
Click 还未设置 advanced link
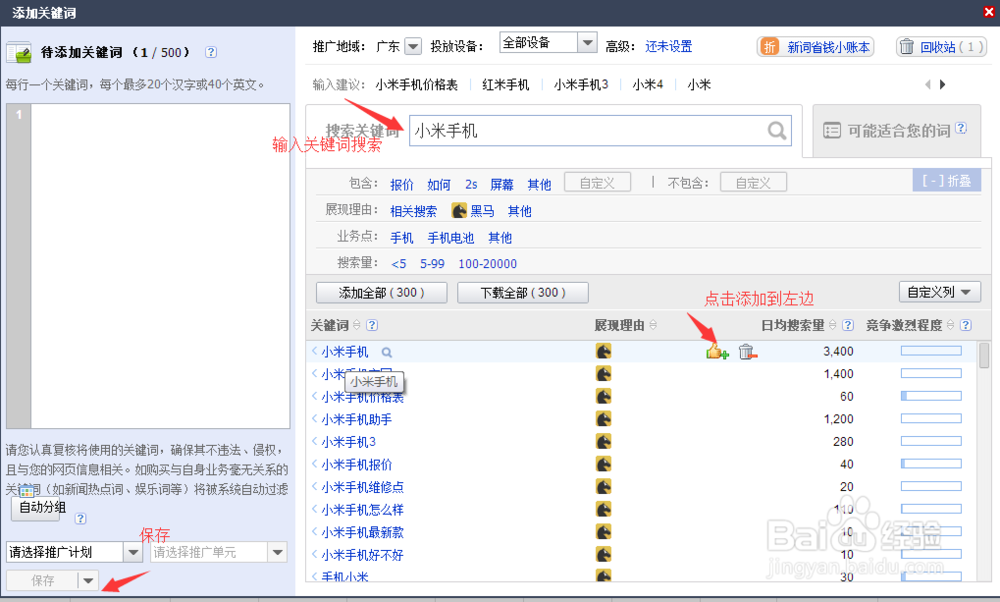668,47
